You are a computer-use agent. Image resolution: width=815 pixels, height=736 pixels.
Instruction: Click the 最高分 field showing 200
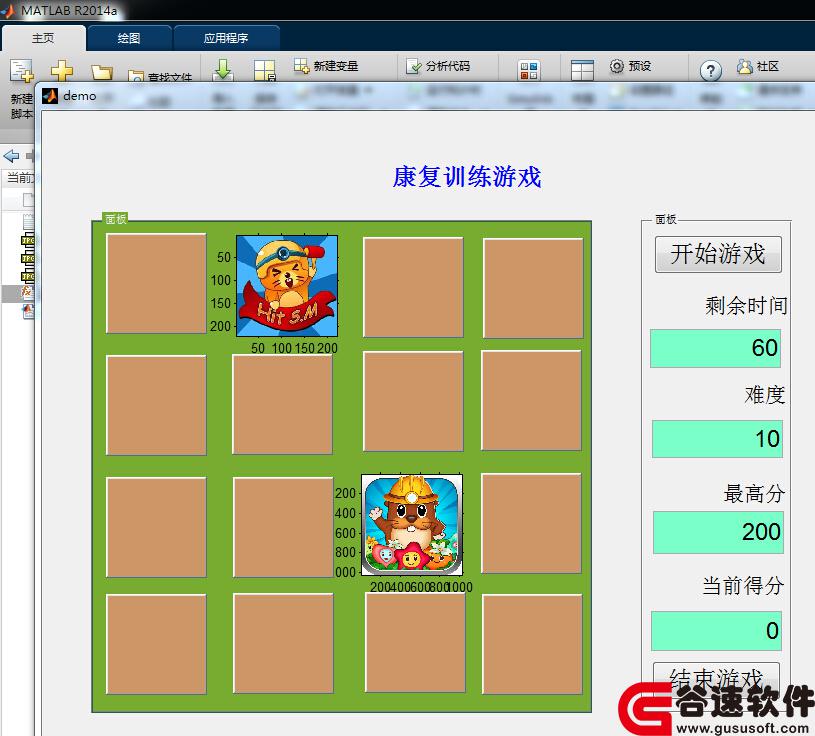[x=718, y=532]
